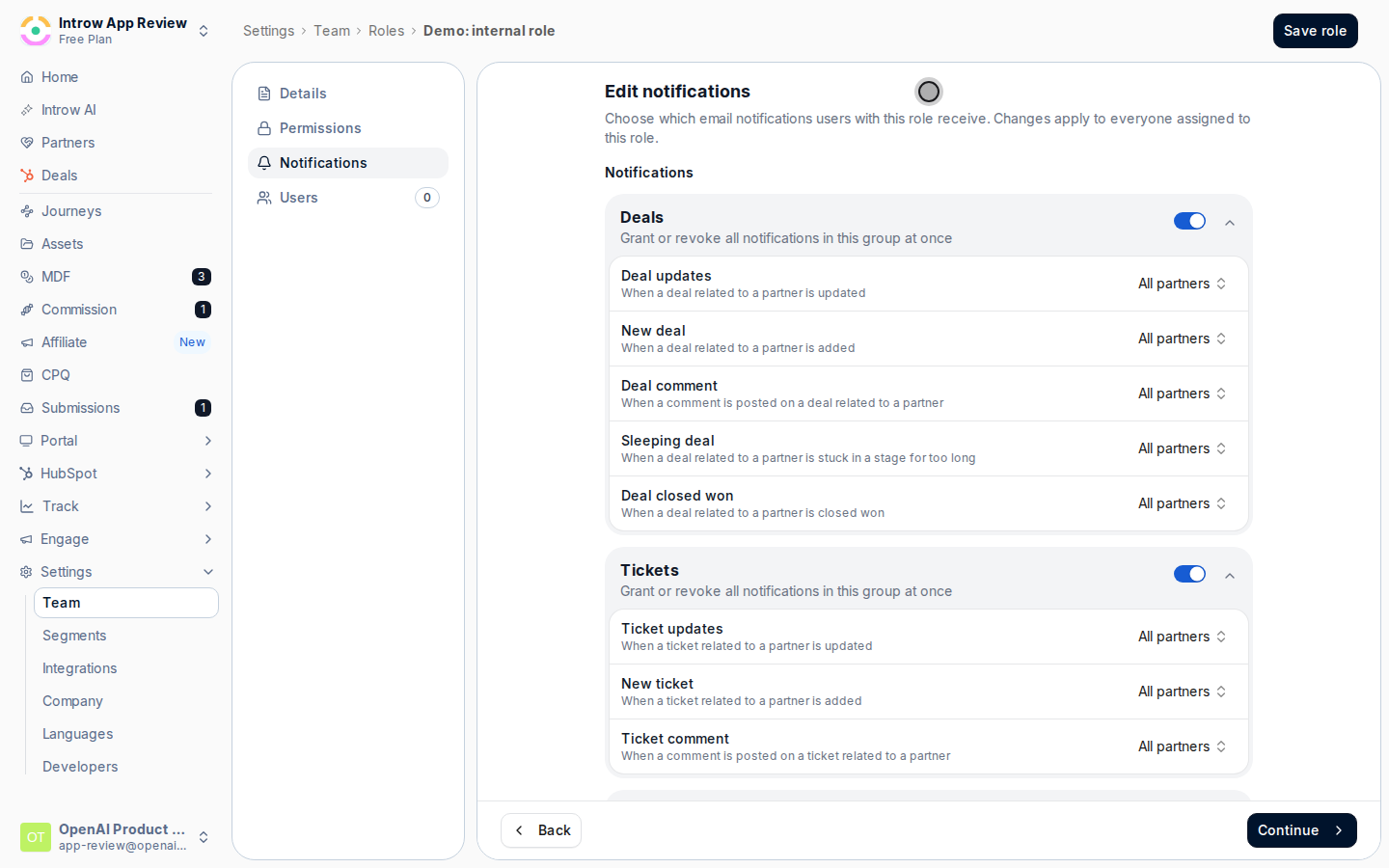
Task: Open the Permissions lock icon
Action: click(x=264, y=128)
